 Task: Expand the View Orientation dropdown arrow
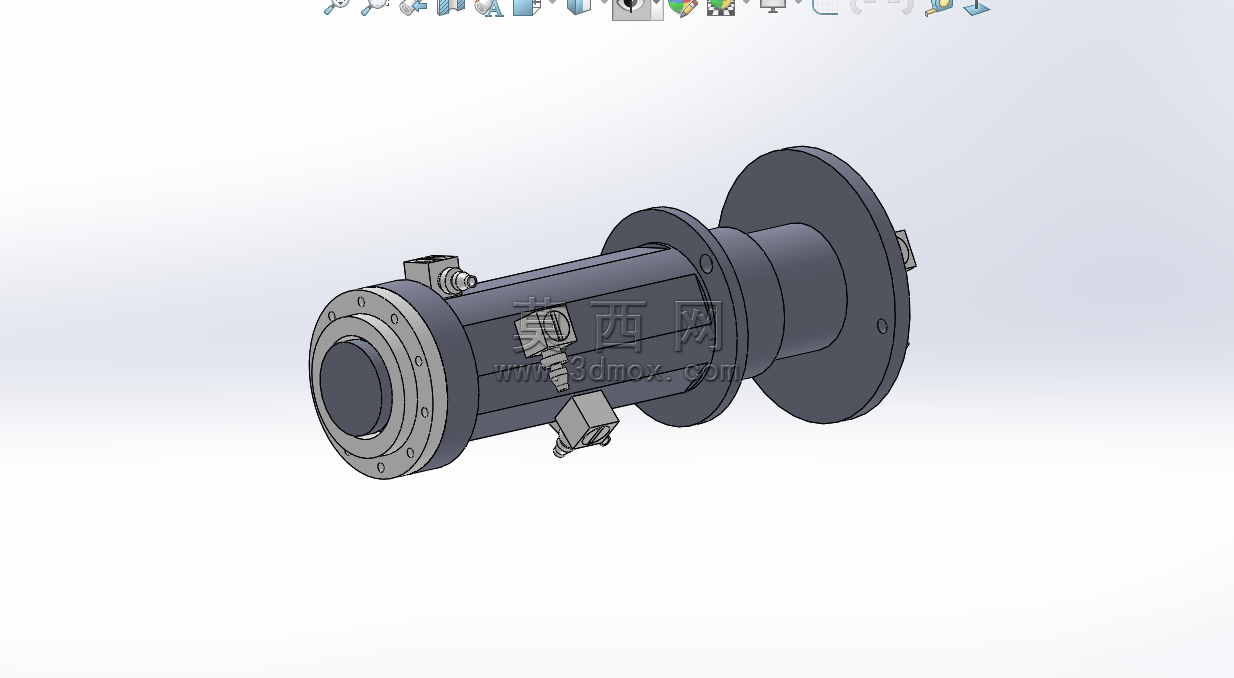pos(552,4)
